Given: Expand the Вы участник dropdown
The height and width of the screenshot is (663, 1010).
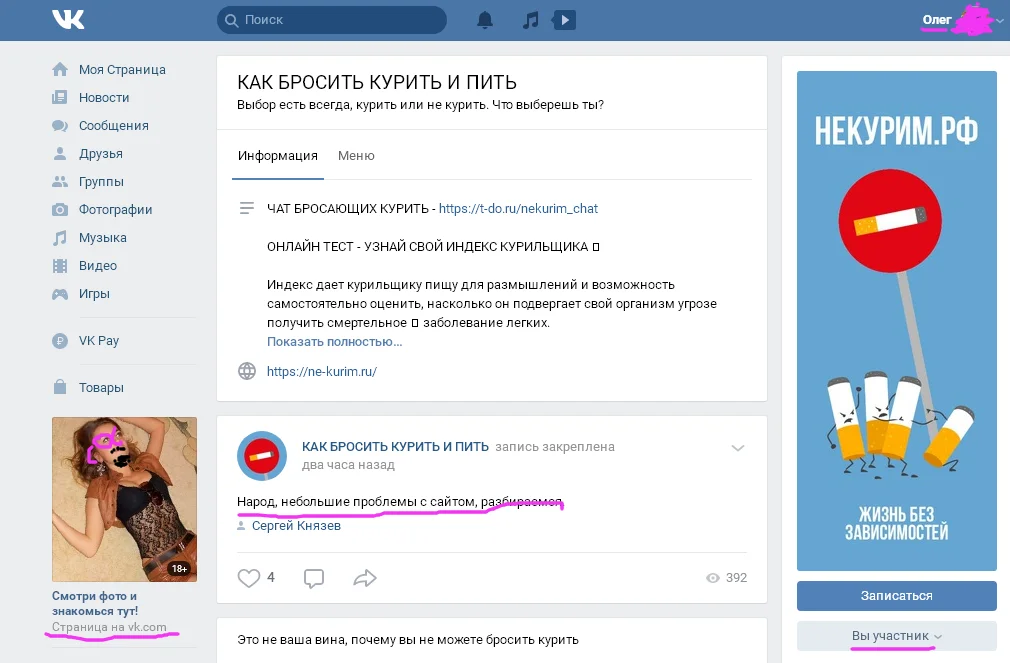Looking at the screenshot, I should coord(896,636).
